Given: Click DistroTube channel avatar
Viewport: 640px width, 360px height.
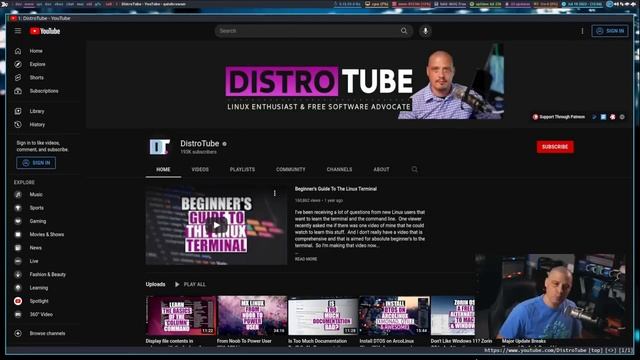Looking at the screenshot, I should (160, 147).
